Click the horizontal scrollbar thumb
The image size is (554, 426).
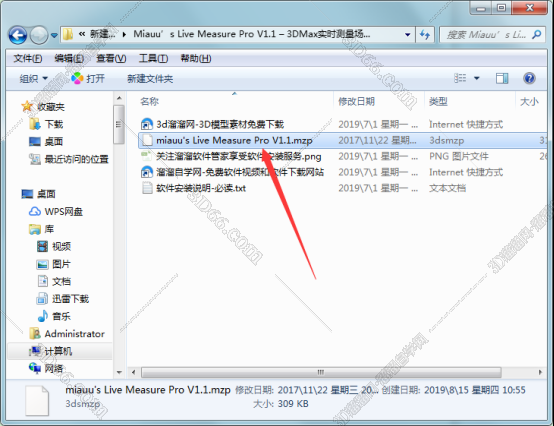tap(321, 372)
